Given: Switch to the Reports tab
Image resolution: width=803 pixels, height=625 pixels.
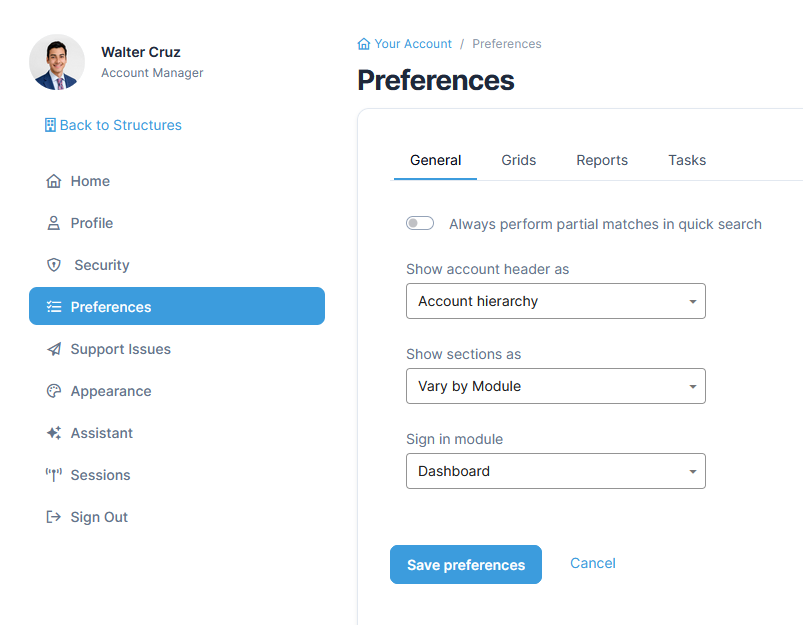Looking at the screenshot, I should click(x=602, y=160).
